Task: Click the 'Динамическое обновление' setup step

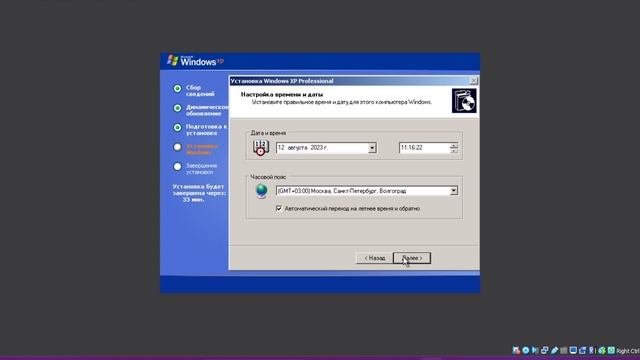Action: coord(207,110)
